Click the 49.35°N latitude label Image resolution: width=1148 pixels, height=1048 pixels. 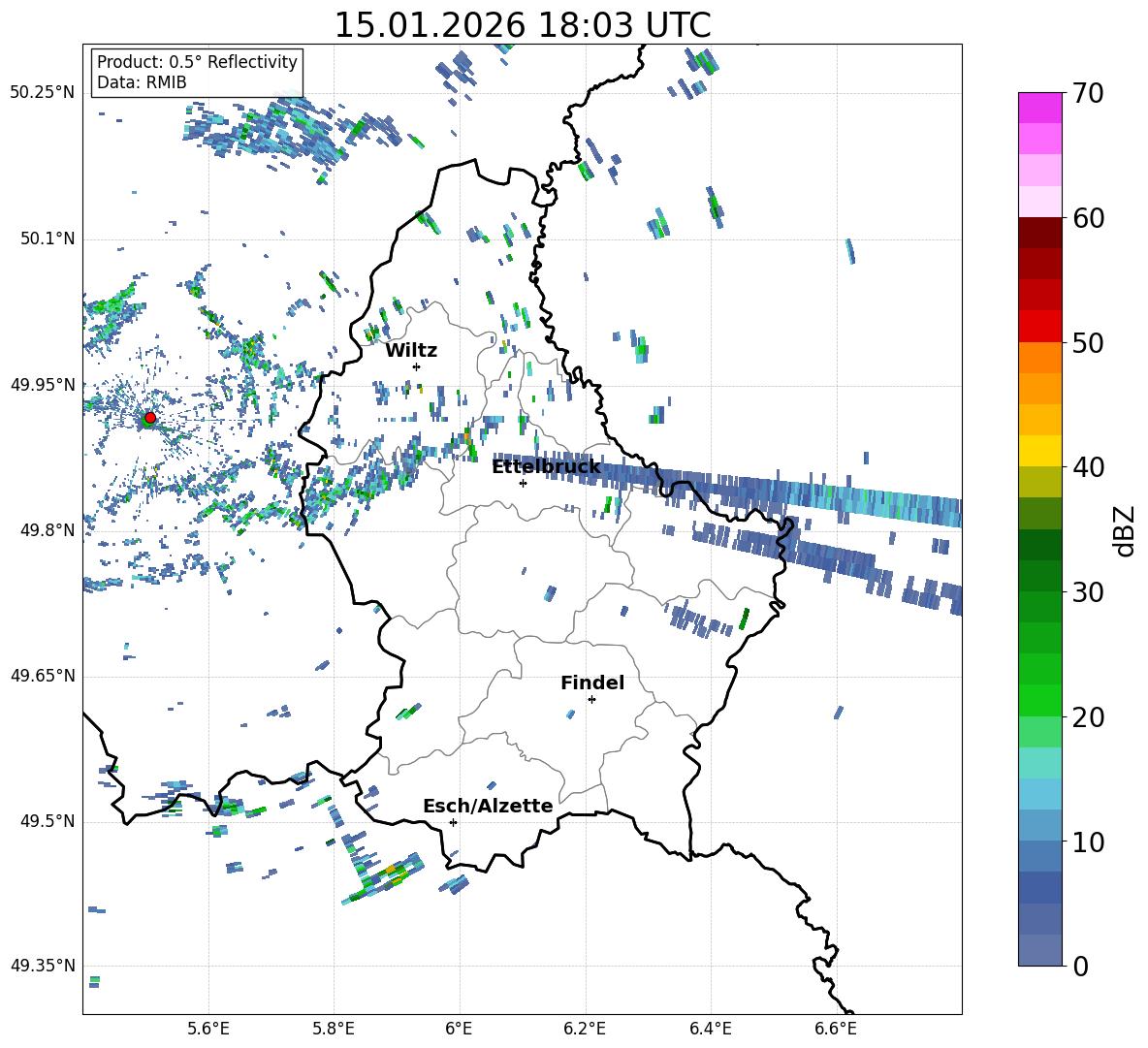(43, 966)
